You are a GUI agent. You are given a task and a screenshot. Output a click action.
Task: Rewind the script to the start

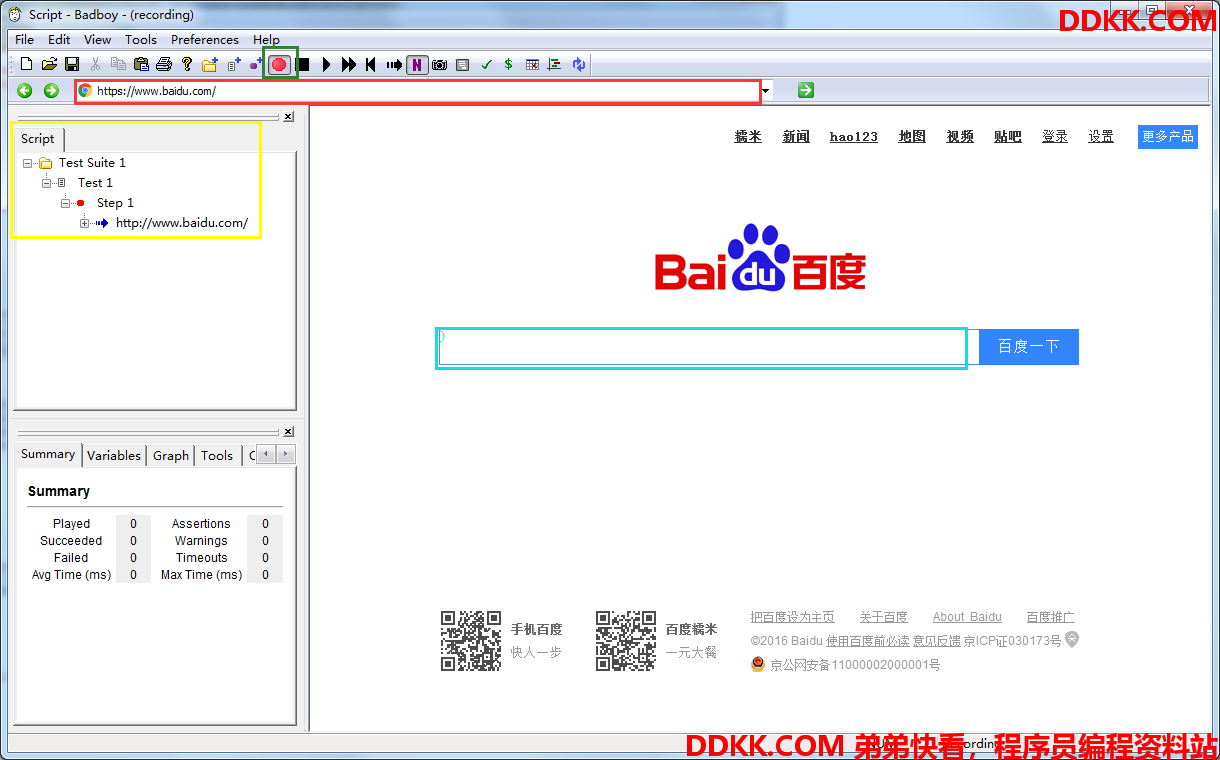point(371,65)
